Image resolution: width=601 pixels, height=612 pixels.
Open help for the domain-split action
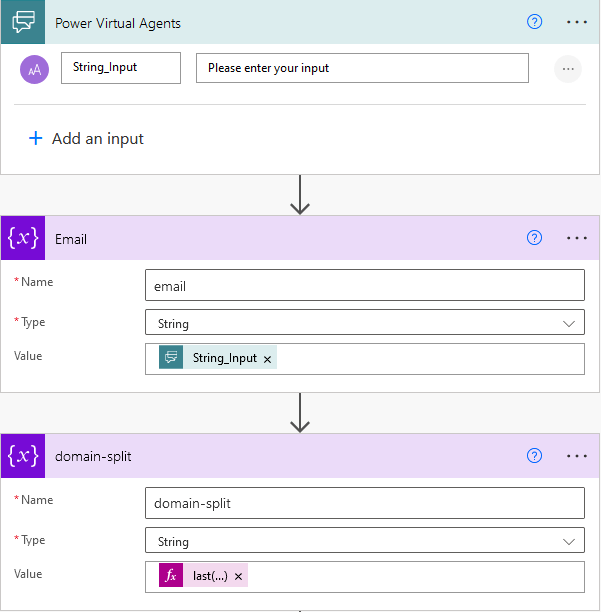pos(534,455)
